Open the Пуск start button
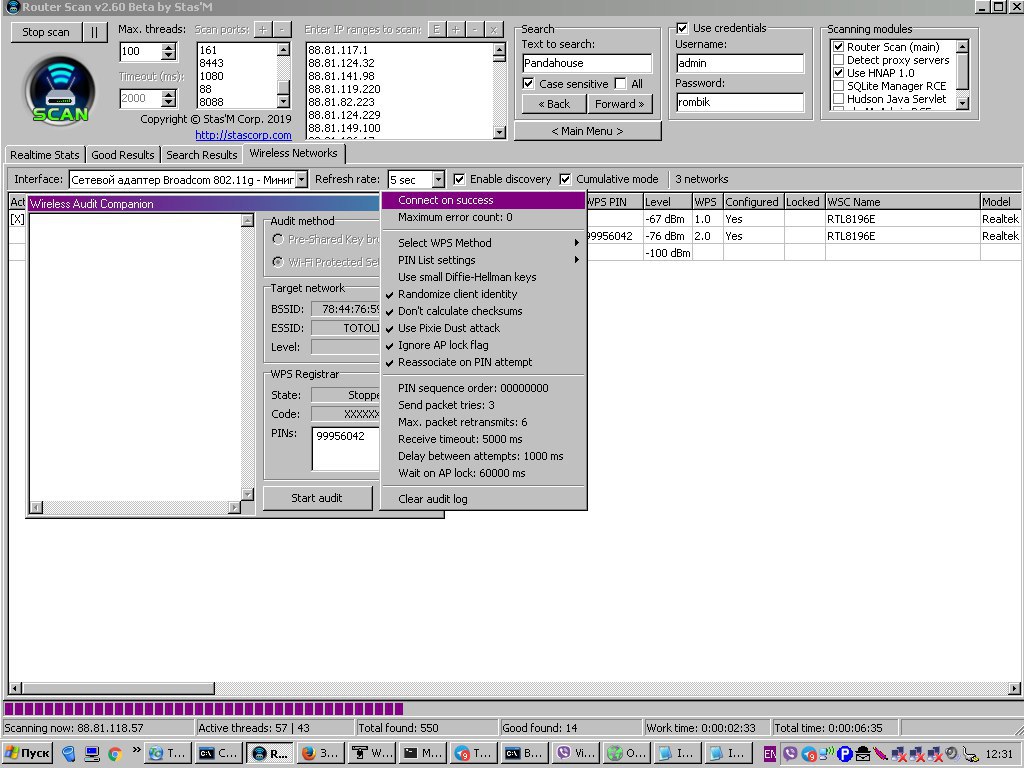The width and height of the screenshot is (1024, 768). pyautogui.click(x=27, y=753)
